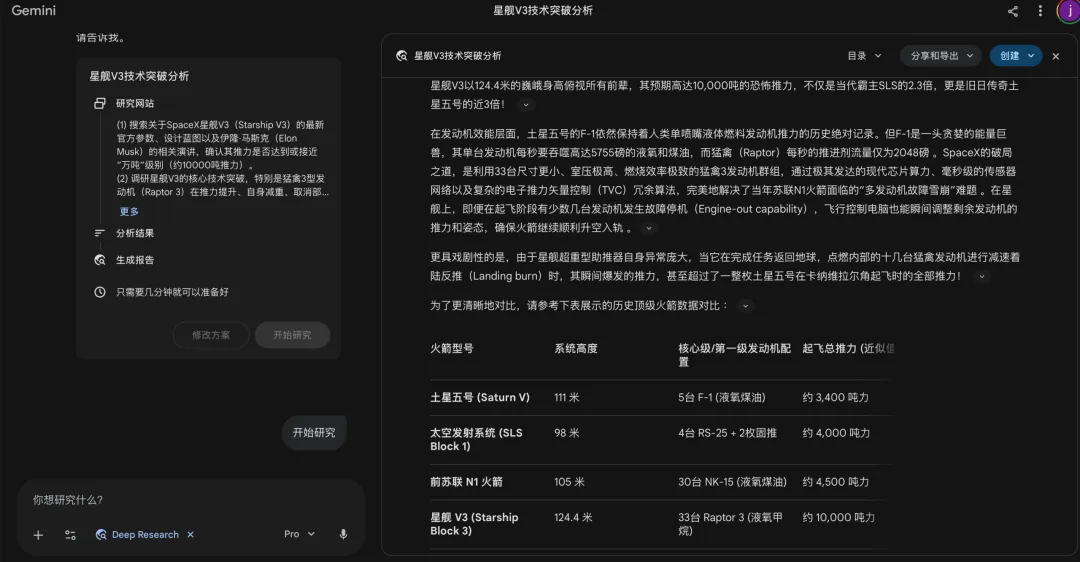Click the 系统高度 column header
1080x562 pixels.
pyautogui.click(x=576, y=348)
